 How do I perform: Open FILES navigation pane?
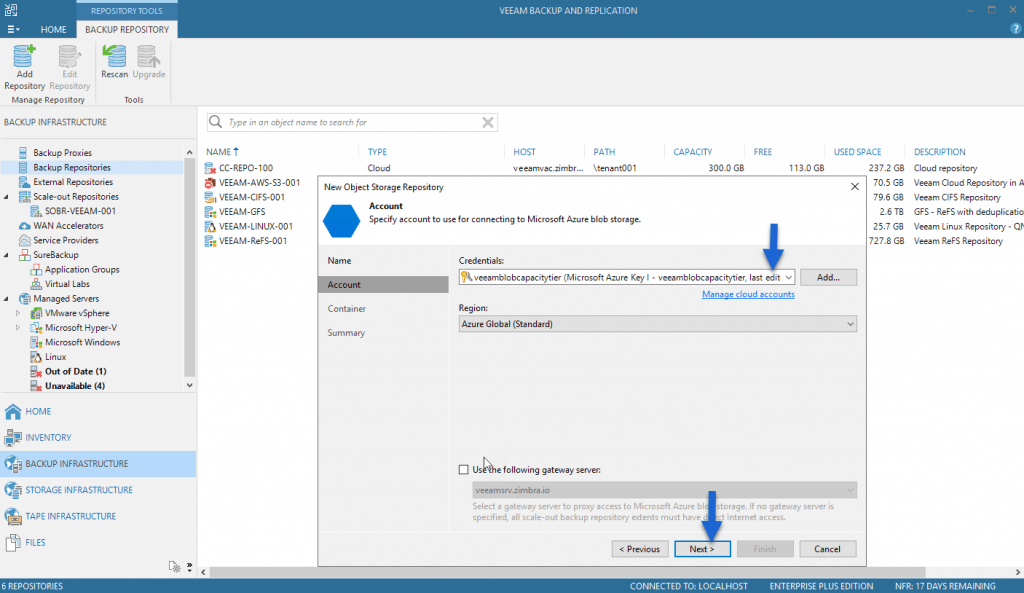coord(98,542)
